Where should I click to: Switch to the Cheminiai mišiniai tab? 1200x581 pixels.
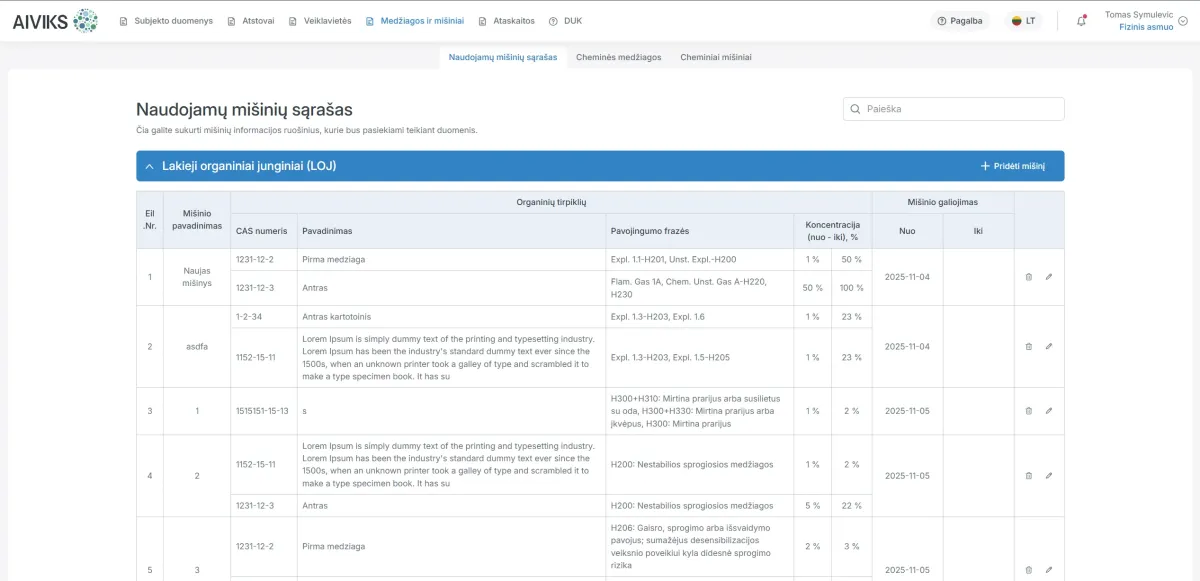coord(716,58)
